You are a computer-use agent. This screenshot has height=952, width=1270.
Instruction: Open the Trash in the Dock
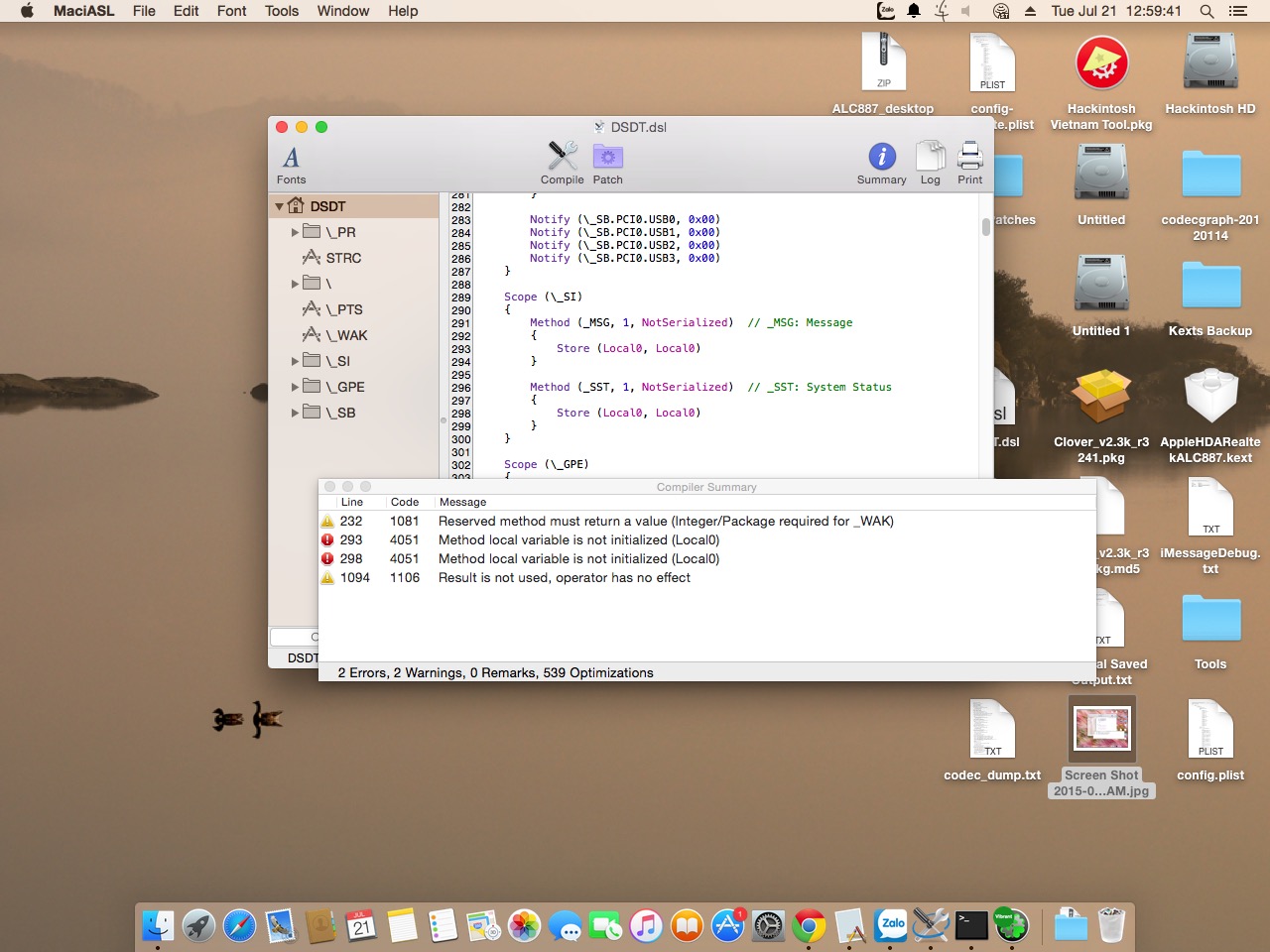1112,926
